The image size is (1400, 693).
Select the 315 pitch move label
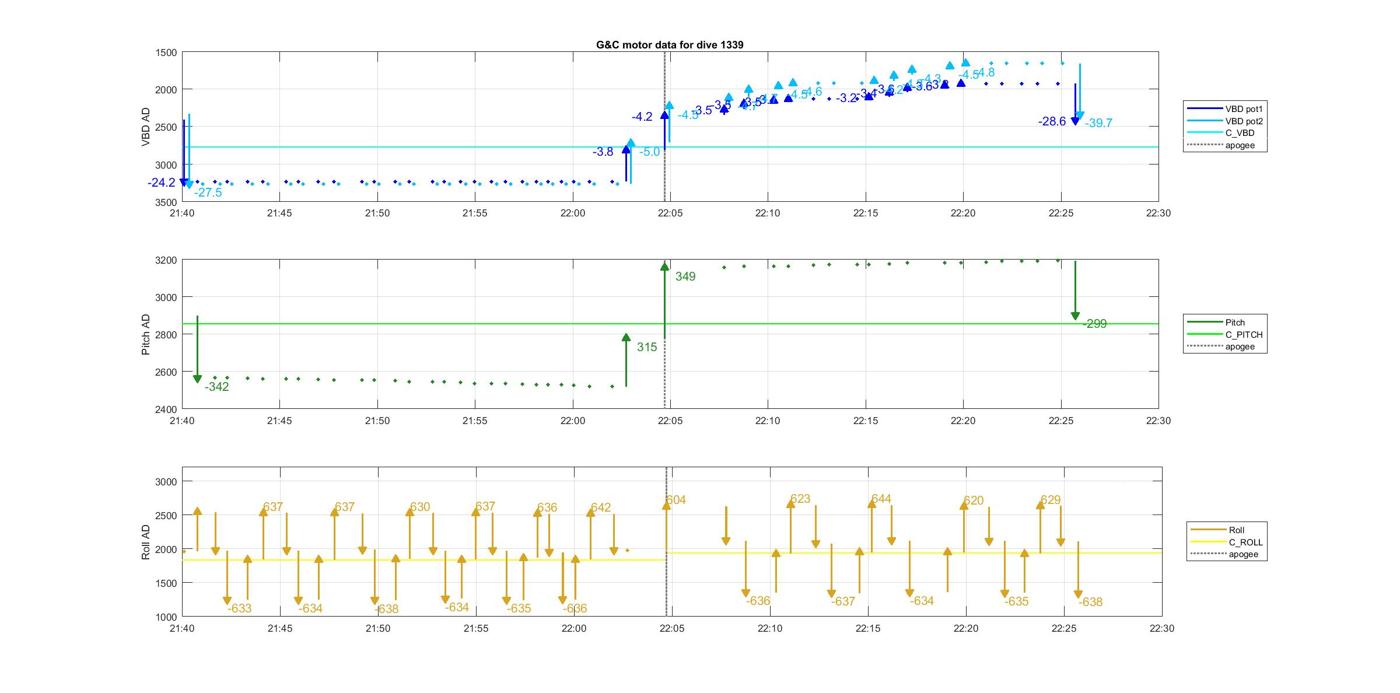pos(646,347)
